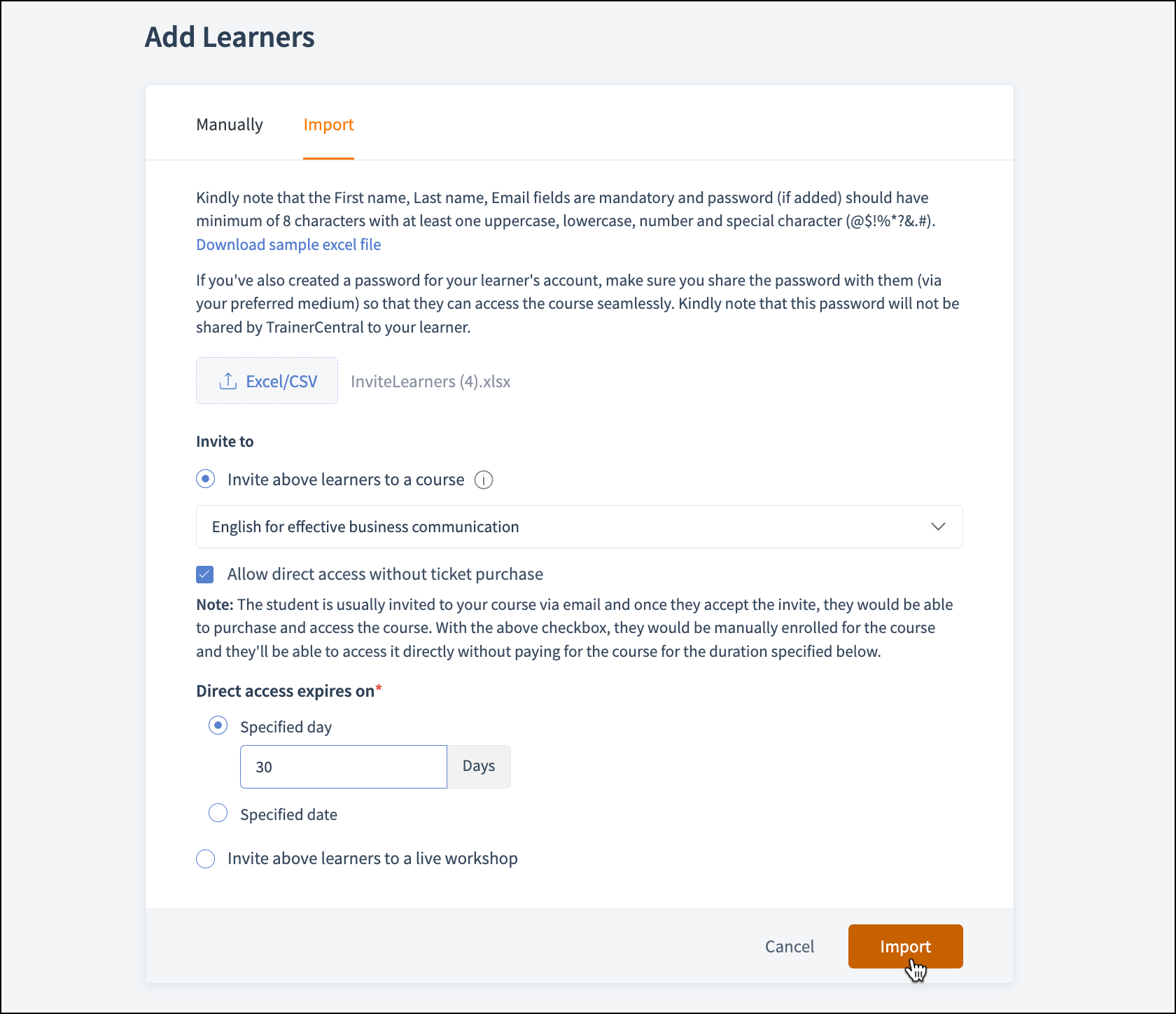Screen dimensions: 1176x1014
Task: Click the Allow direct access checkbox label text
Action: tap(385, 574)
